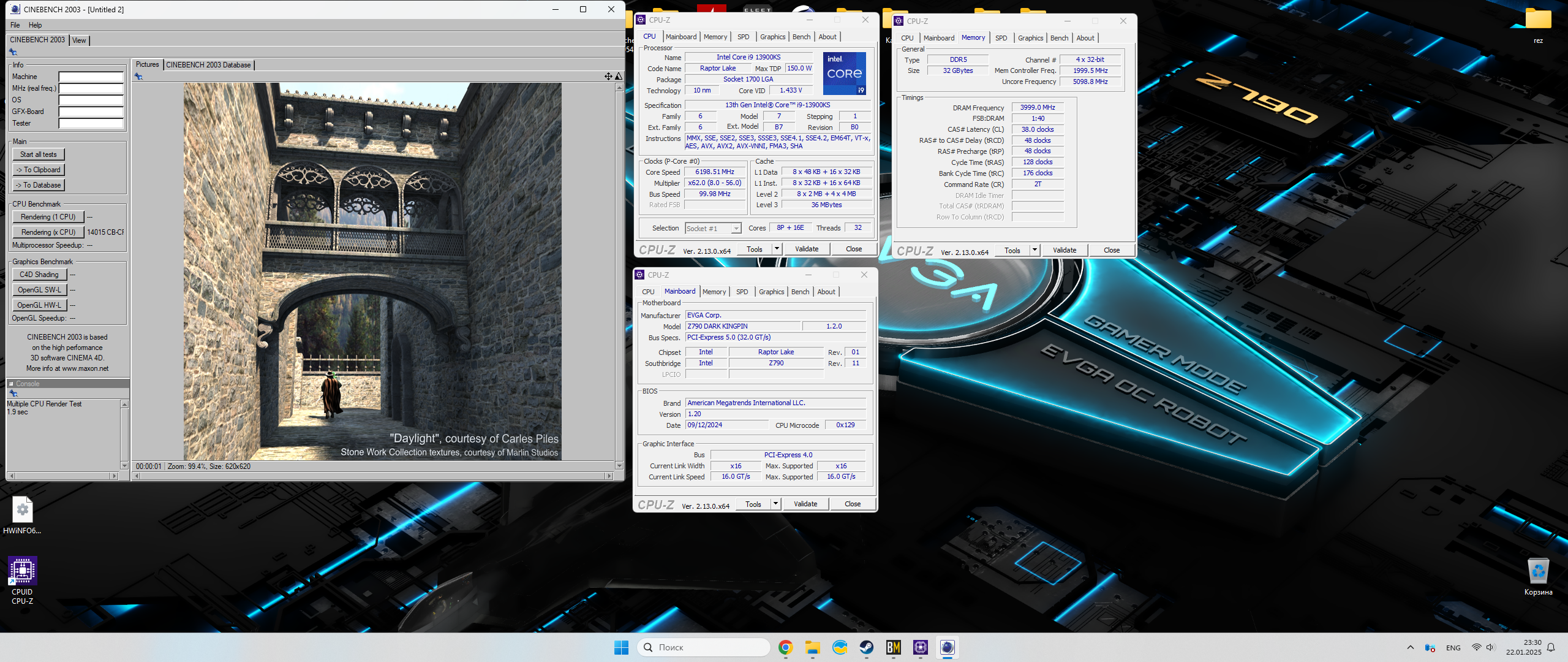Open the notifications bell icon

point(1551,647)
